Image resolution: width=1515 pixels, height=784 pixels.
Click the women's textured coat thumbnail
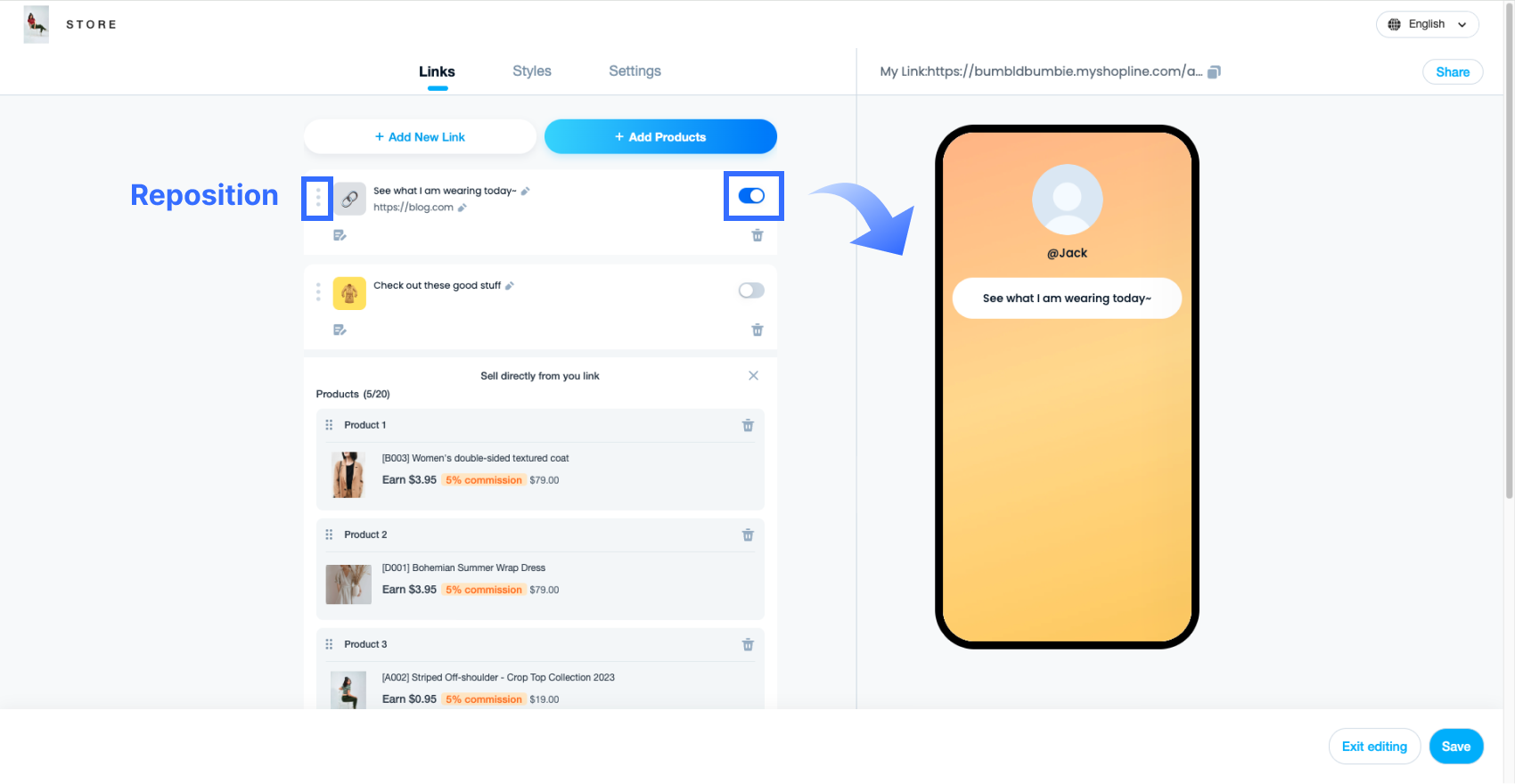[x=348, y=475]
